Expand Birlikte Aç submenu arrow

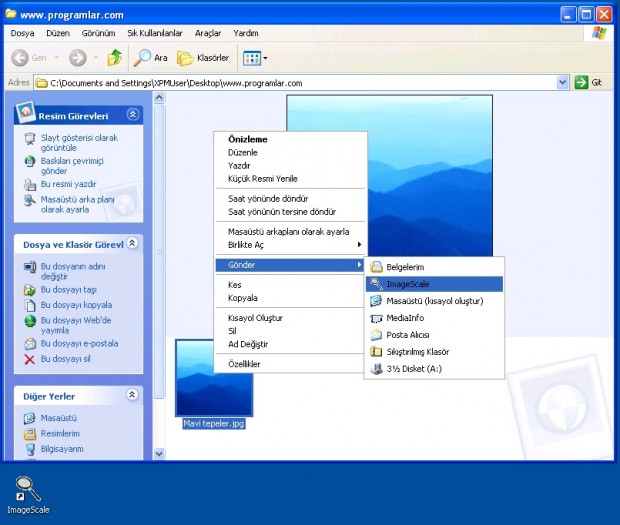click(359, 245)
